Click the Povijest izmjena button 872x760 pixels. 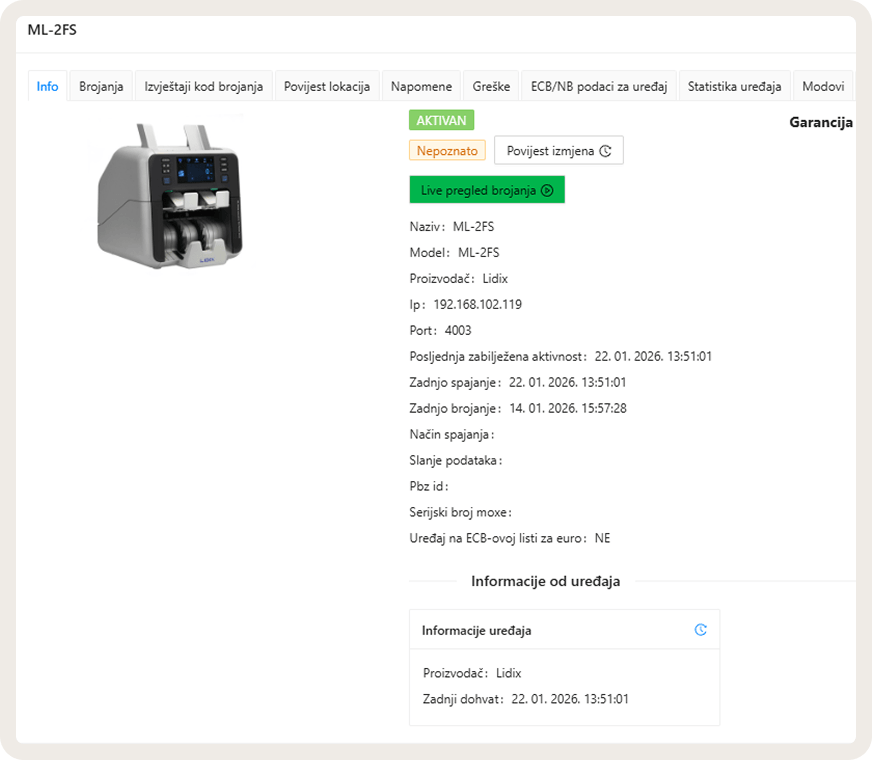(x=559, y=151)
